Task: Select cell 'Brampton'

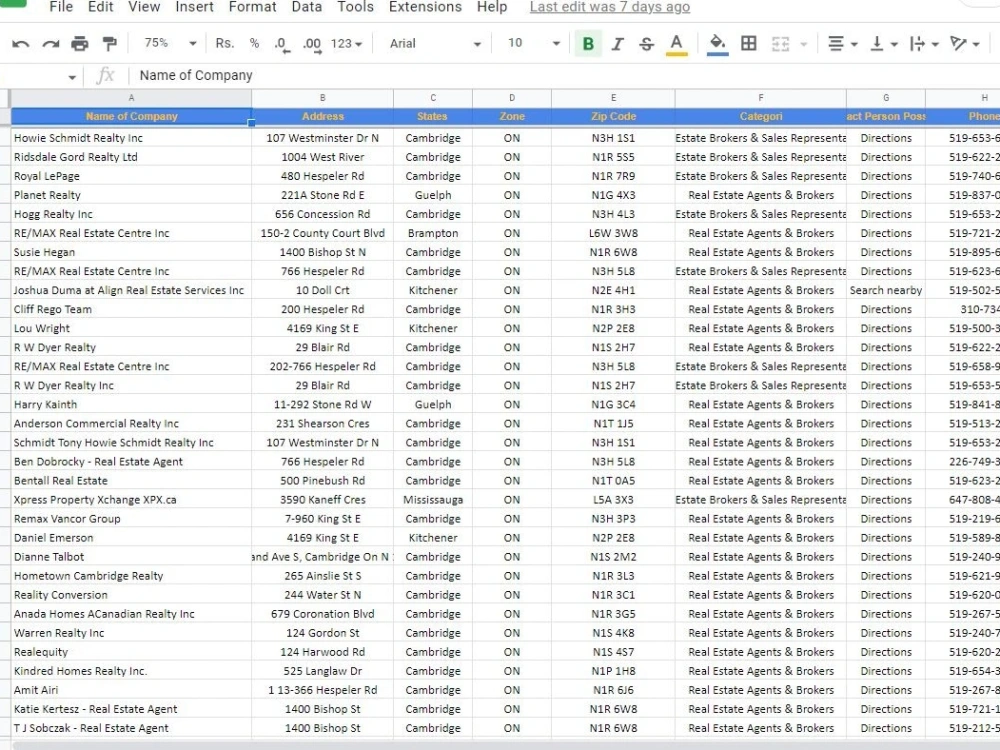Action: 433,233
